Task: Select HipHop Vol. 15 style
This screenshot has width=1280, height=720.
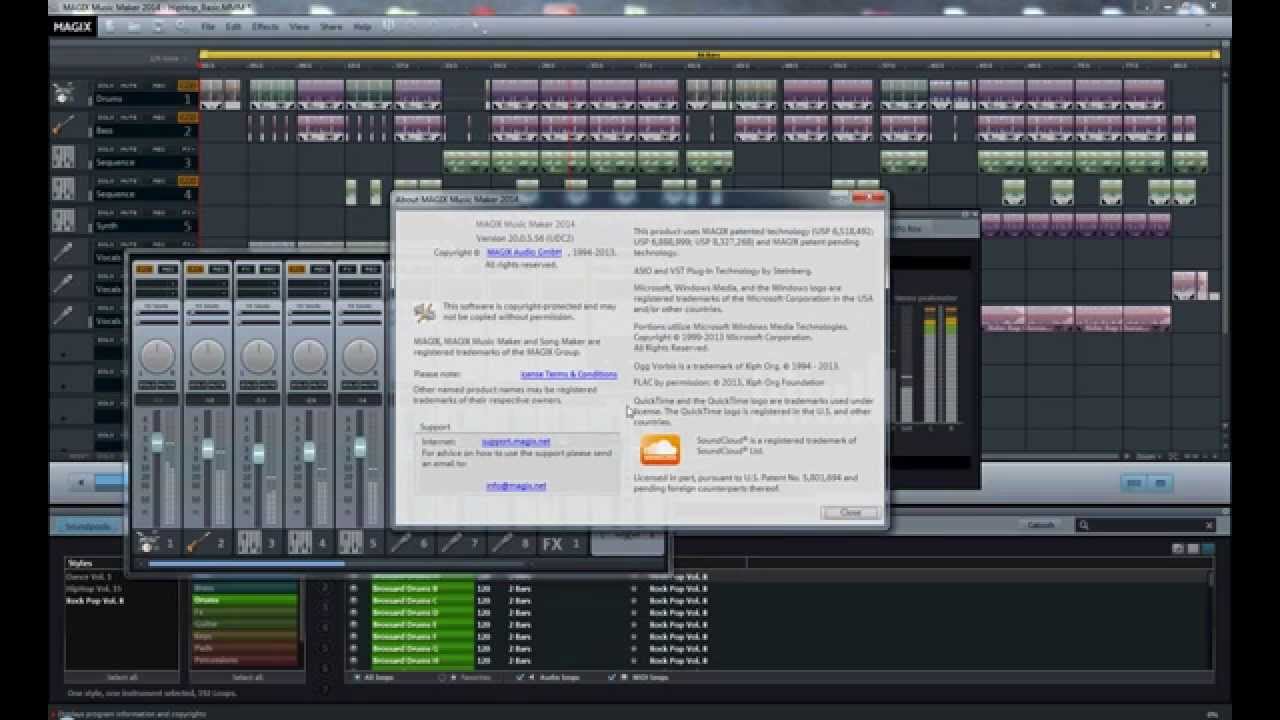Action: (95, 589)
